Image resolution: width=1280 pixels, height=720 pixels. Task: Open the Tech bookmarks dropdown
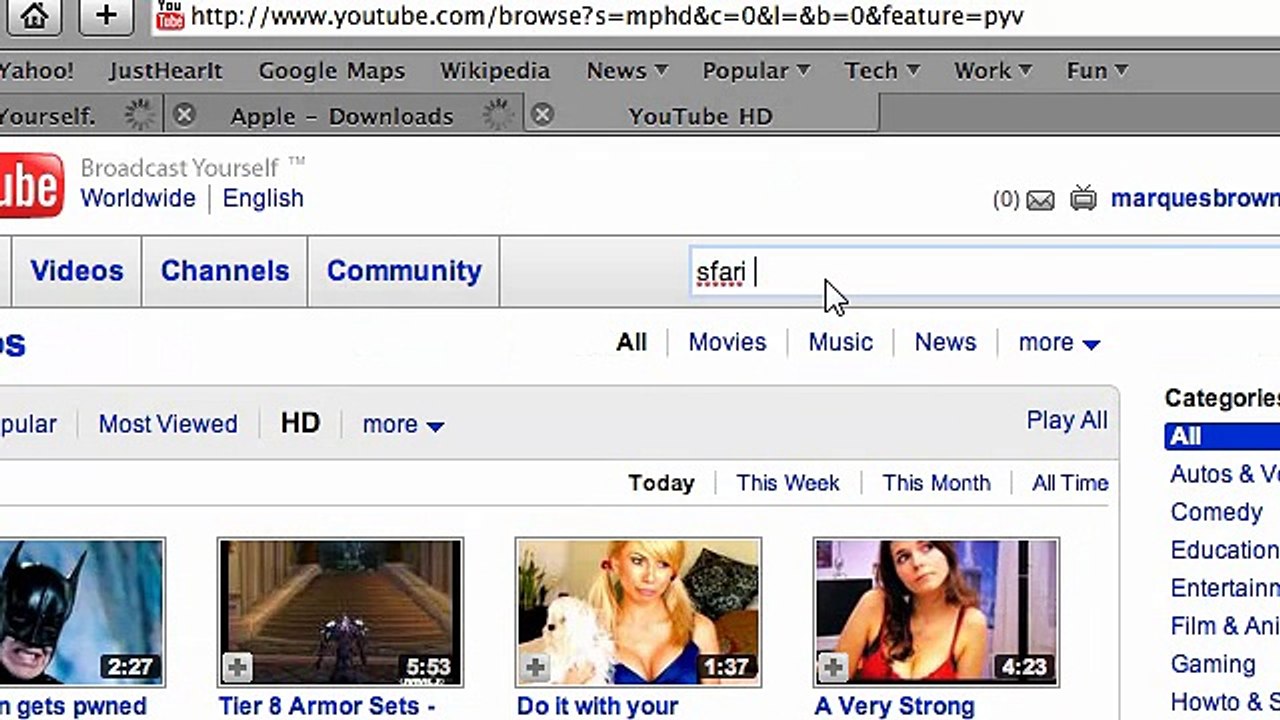882,71
